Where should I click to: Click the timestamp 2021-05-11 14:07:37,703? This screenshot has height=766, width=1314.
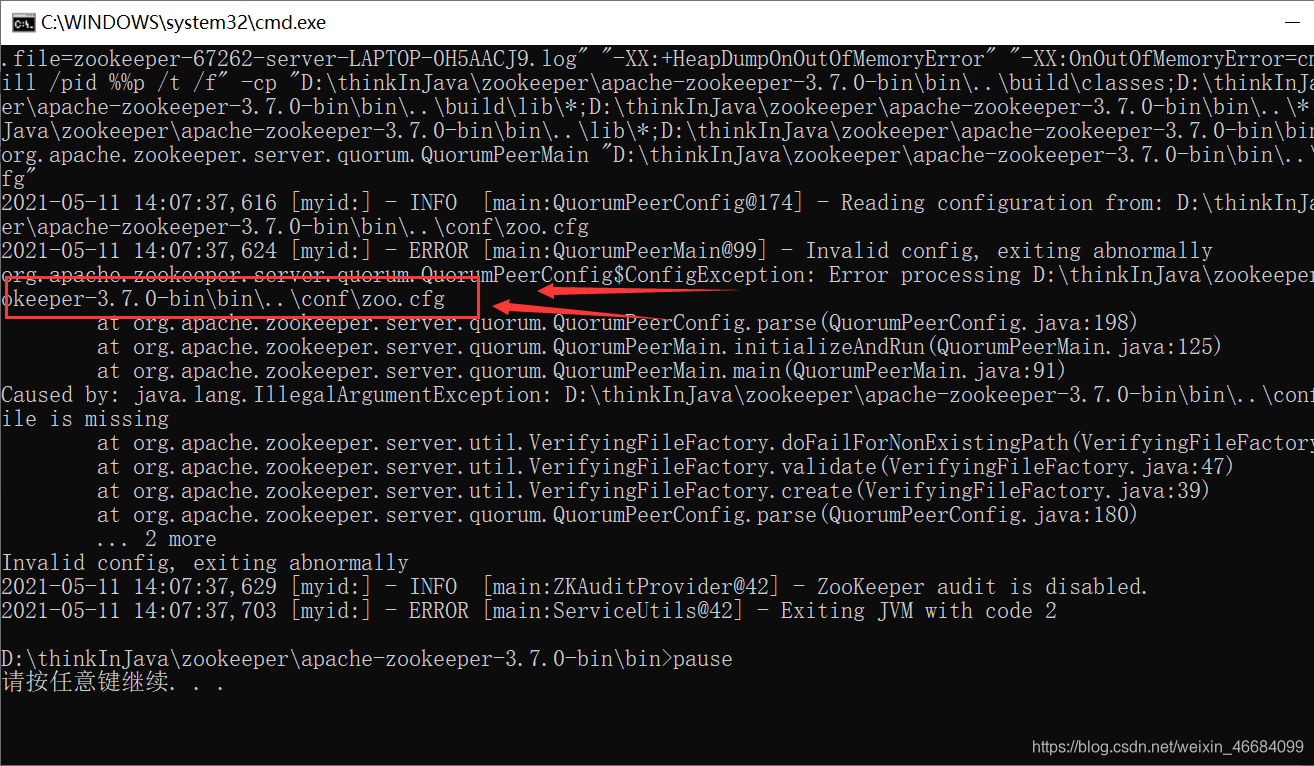pyautogui.click(x=139, y=611)
